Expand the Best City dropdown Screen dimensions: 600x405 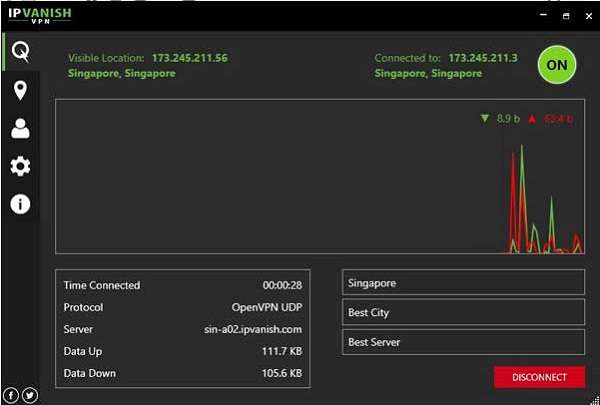pyautogui.click(x=463, y=313)
